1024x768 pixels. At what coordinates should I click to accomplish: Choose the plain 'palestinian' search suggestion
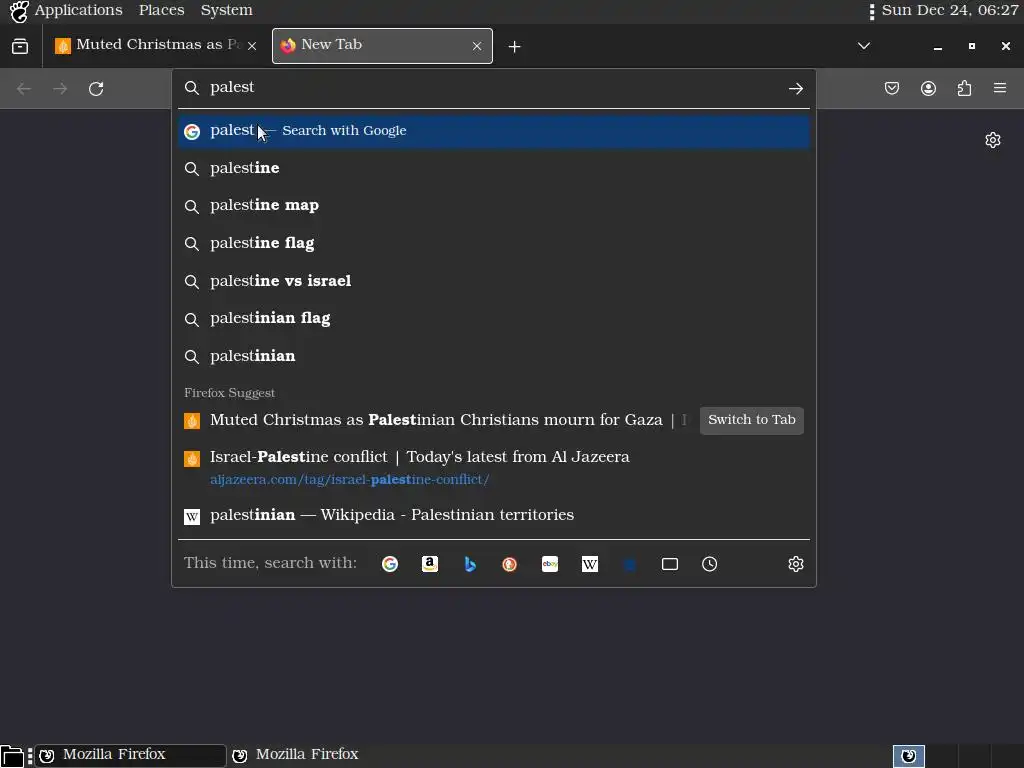point(494,356)
